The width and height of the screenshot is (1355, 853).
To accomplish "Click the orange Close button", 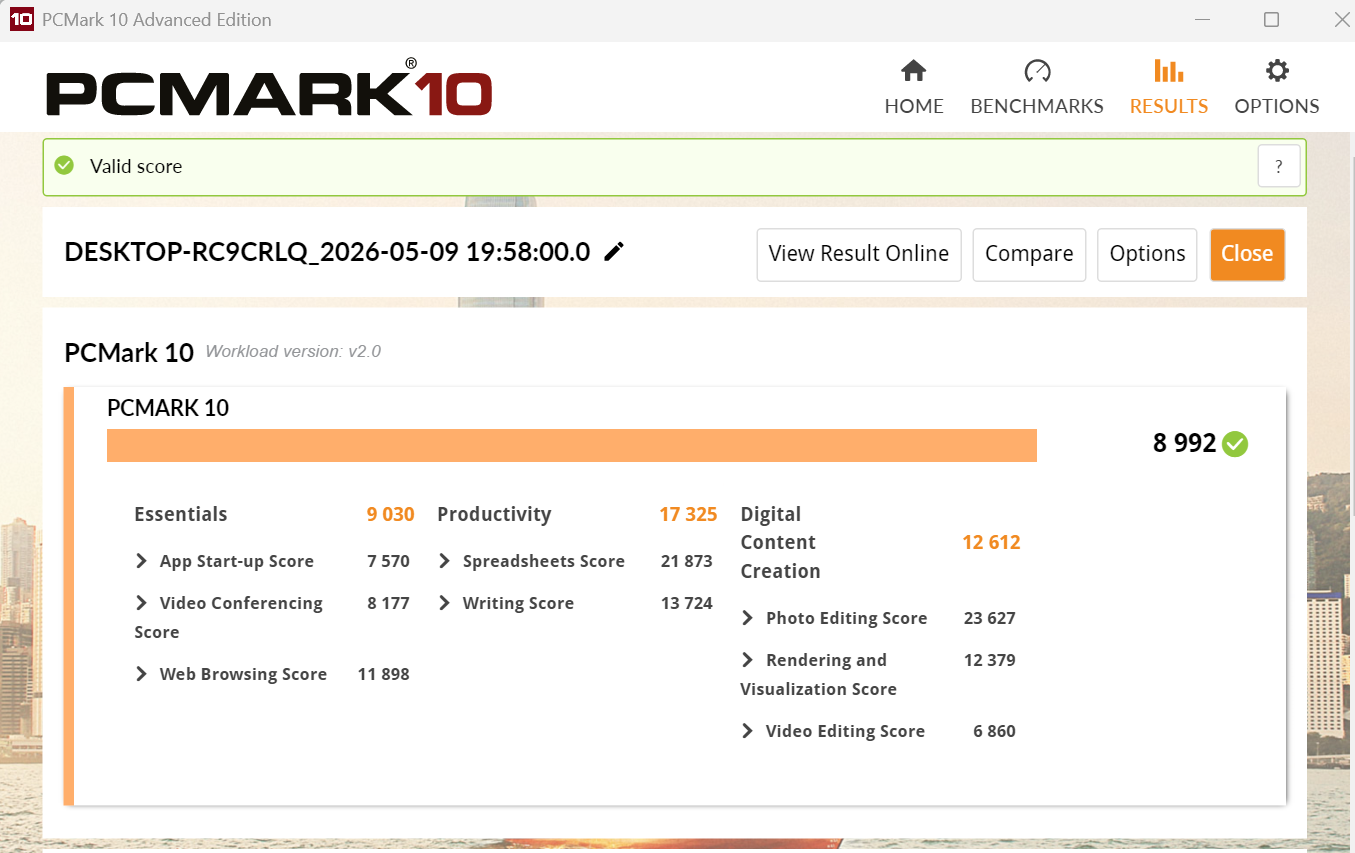I will pos(1247,254).
